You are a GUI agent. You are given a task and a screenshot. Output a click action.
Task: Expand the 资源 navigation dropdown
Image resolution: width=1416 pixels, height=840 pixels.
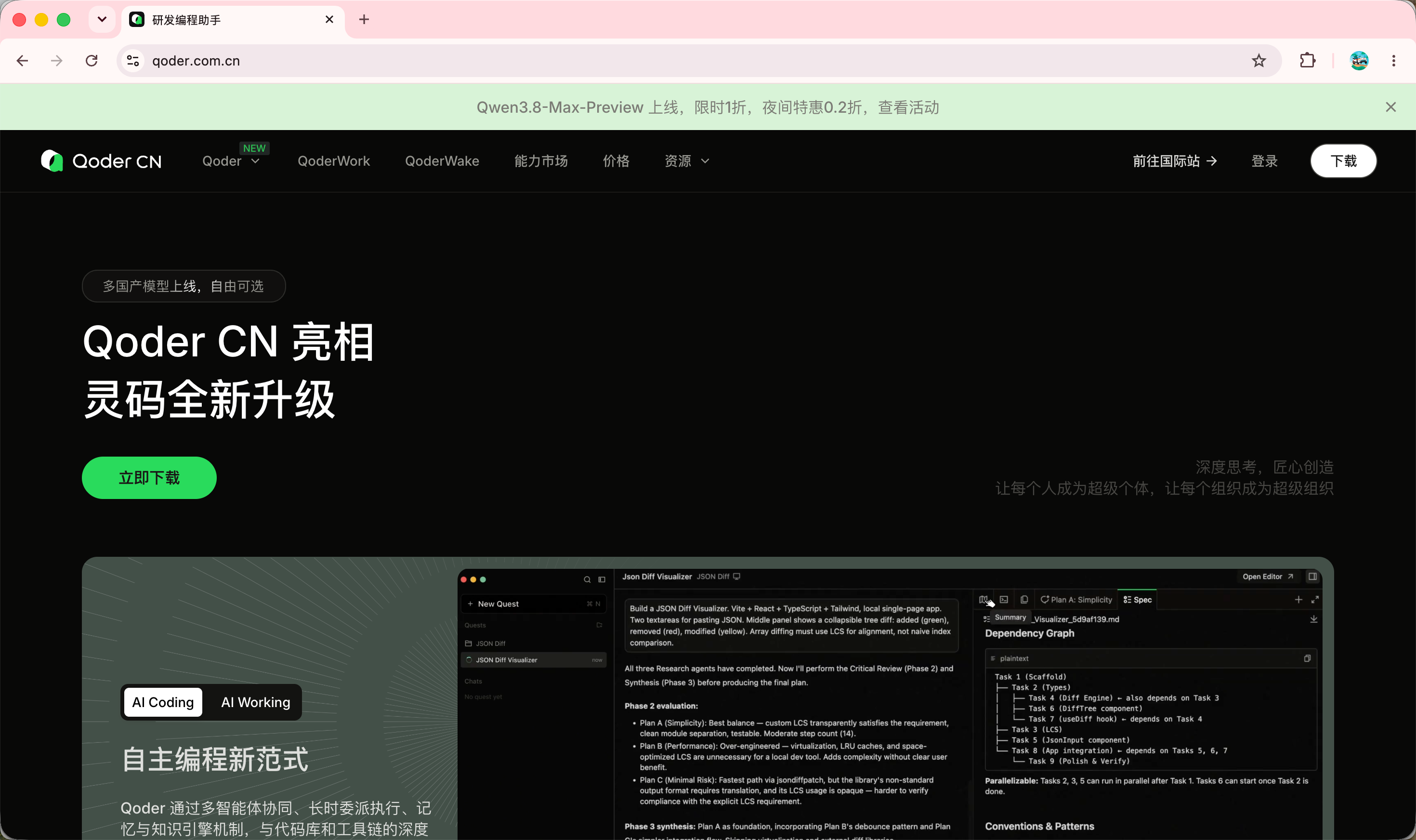click(687, 161)
